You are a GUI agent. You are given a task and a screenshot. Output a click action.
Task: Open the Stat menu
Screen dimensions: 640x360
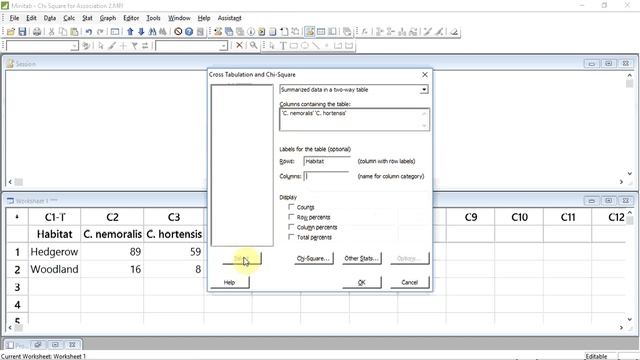pos(87,18)
